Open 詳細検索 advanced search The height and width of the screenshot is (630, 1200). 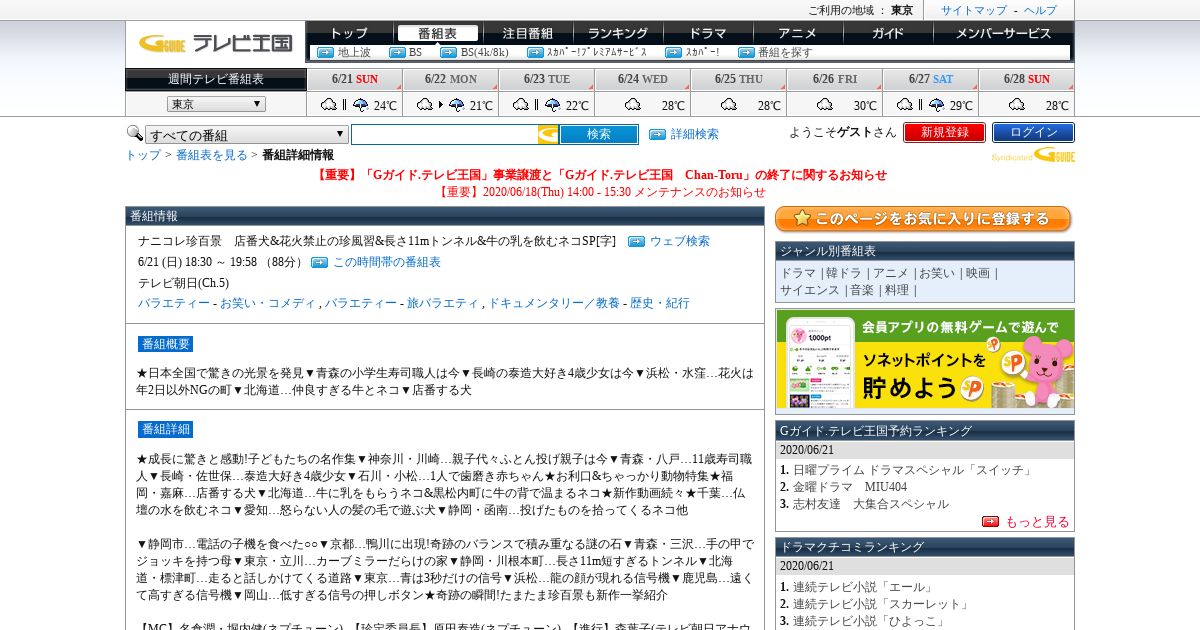[694, 134]
